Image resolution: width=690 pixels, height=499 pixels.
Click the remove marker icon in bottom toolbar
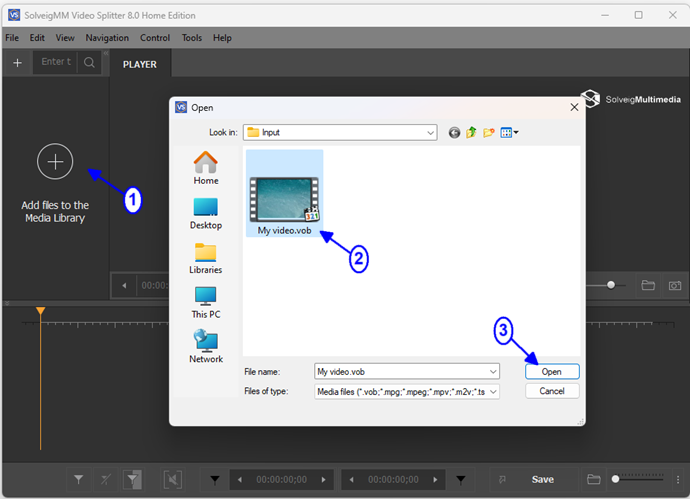(x=106, y=479)
